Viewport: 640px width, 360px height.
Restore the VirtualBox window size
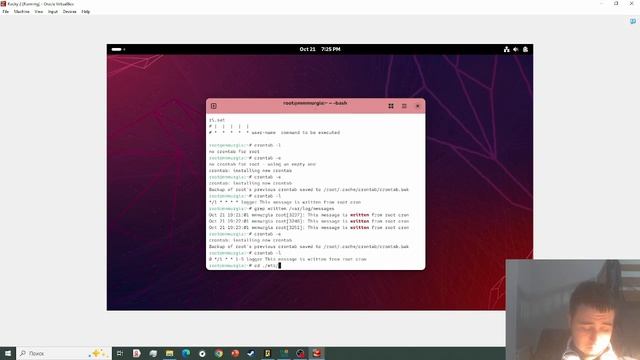point(616,3)
